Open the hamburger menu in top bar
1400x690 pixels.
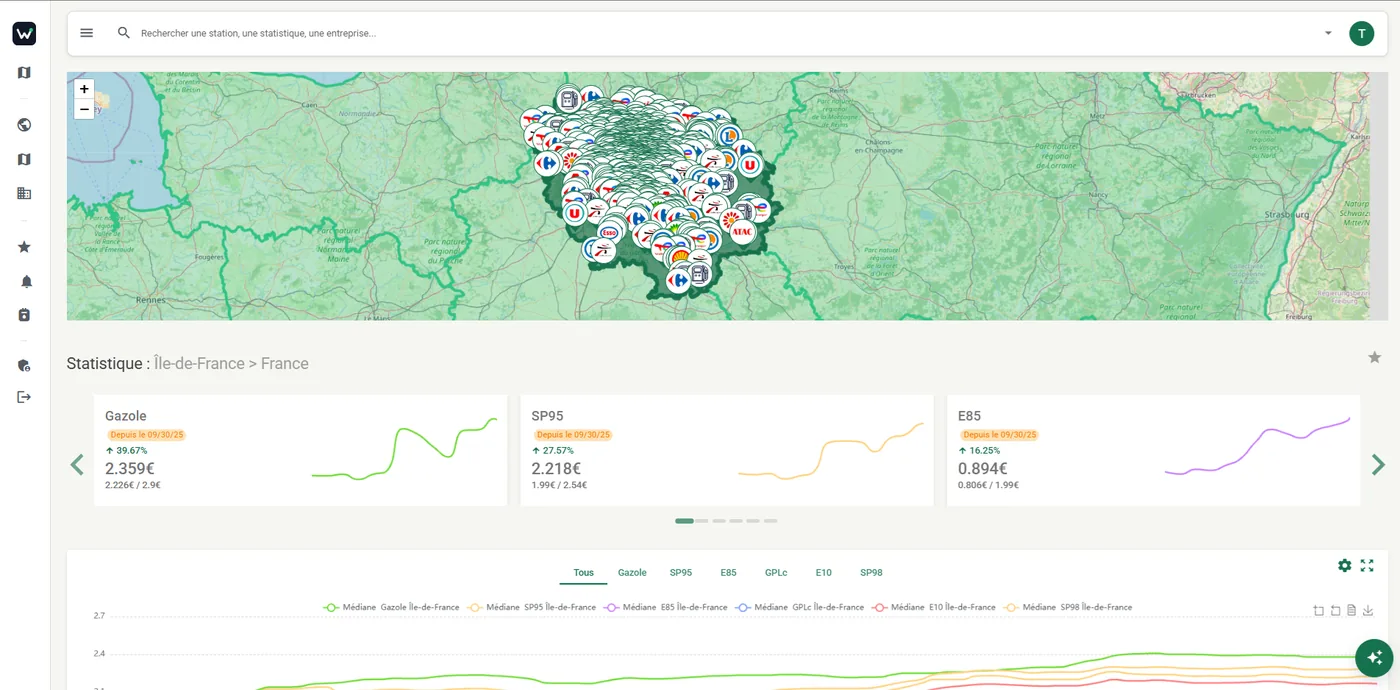coord(87,33)
